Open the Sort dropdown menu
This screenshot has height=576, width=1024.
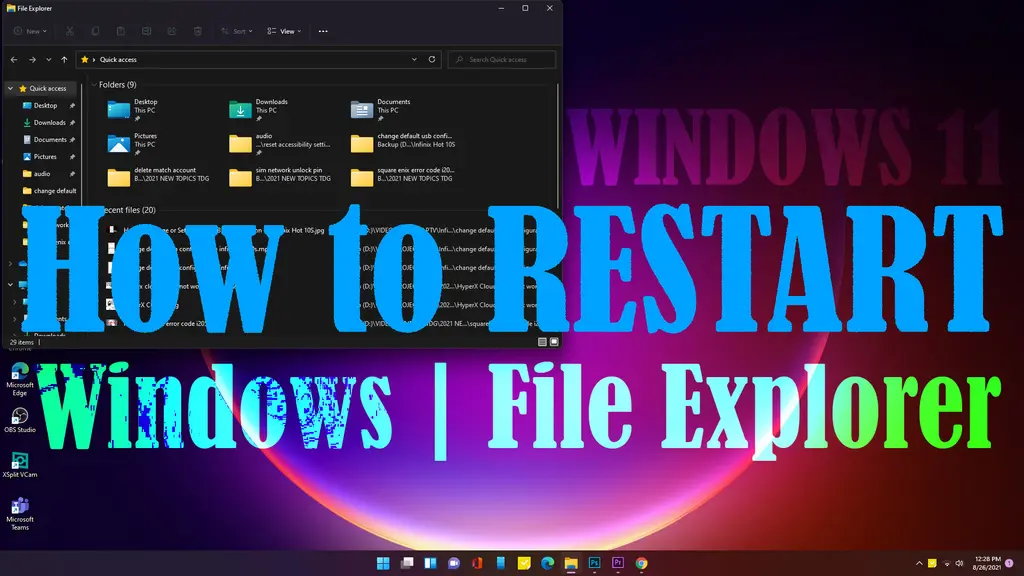pos(237,31)
